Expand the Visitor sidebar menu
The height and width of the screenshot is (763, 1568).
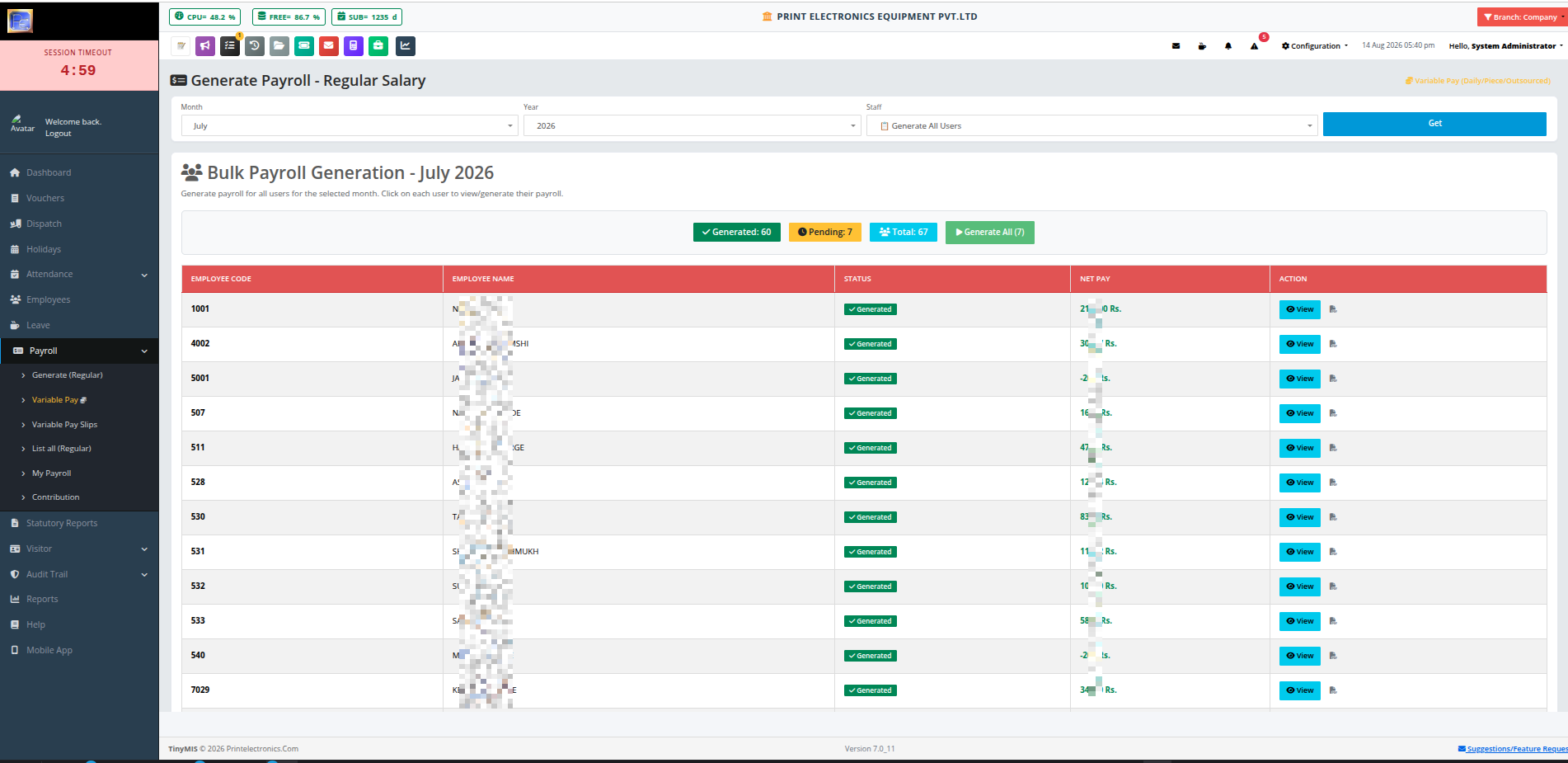click(x=79, y=549)
